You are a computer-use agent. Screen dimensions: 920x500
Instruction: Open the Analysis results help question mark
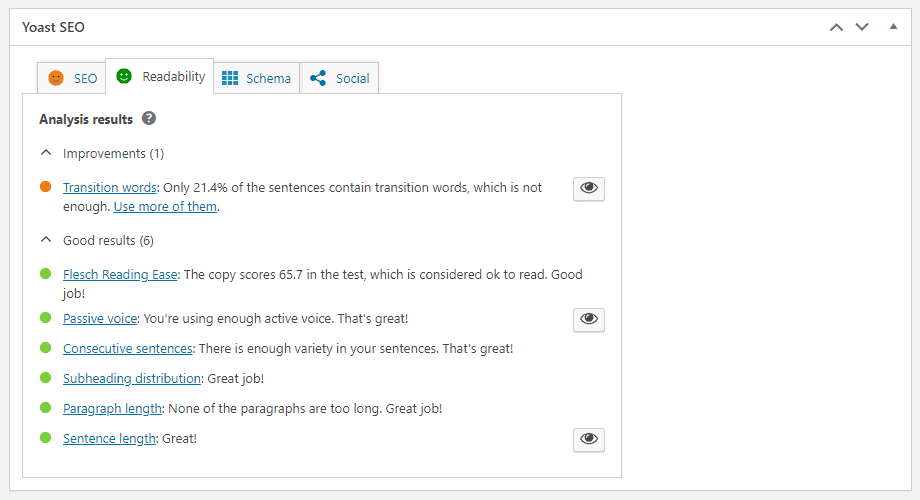click(x=149, y=119)
